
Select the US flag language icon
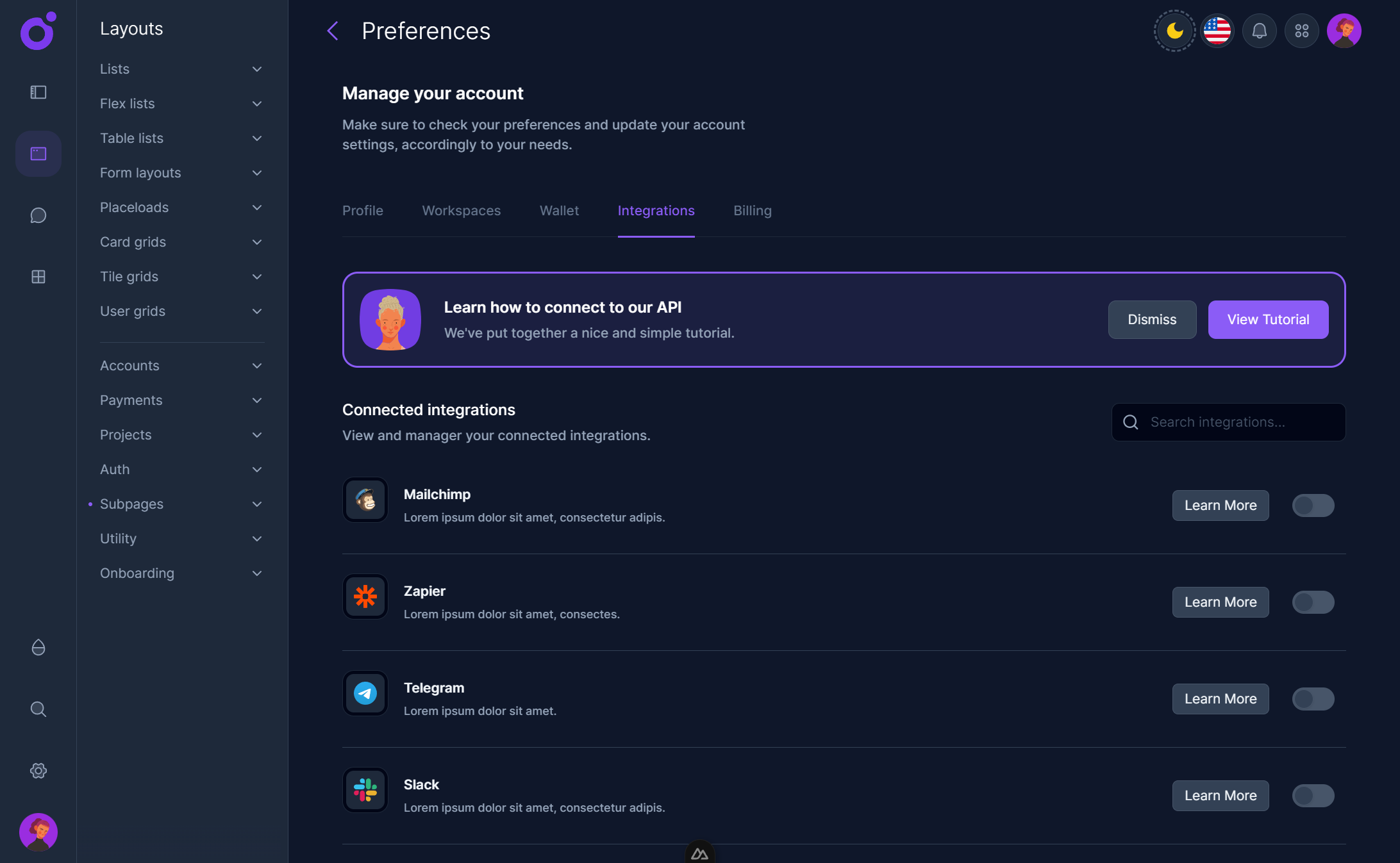pos(1217,30)
